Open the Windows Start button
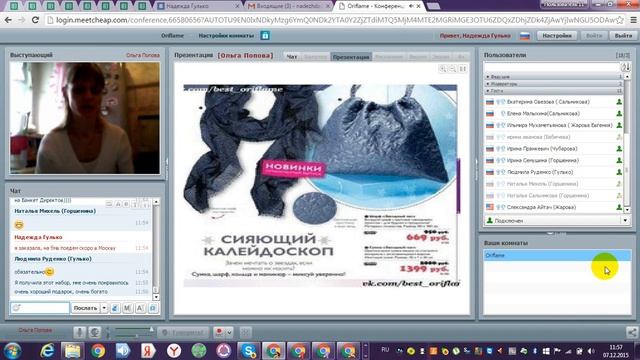Screen dimensions: 640x360 coord(12,351)
